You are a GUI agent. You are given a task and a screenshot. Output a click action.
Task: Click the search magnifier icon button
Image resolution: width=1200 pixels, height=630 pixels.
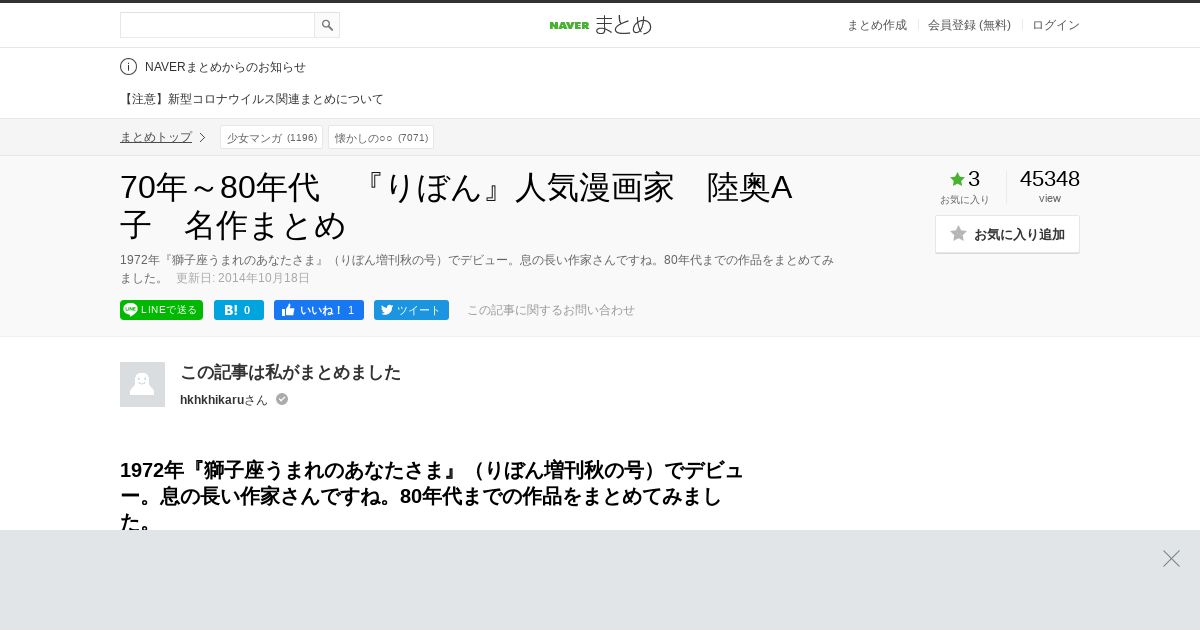pos(327,25)
